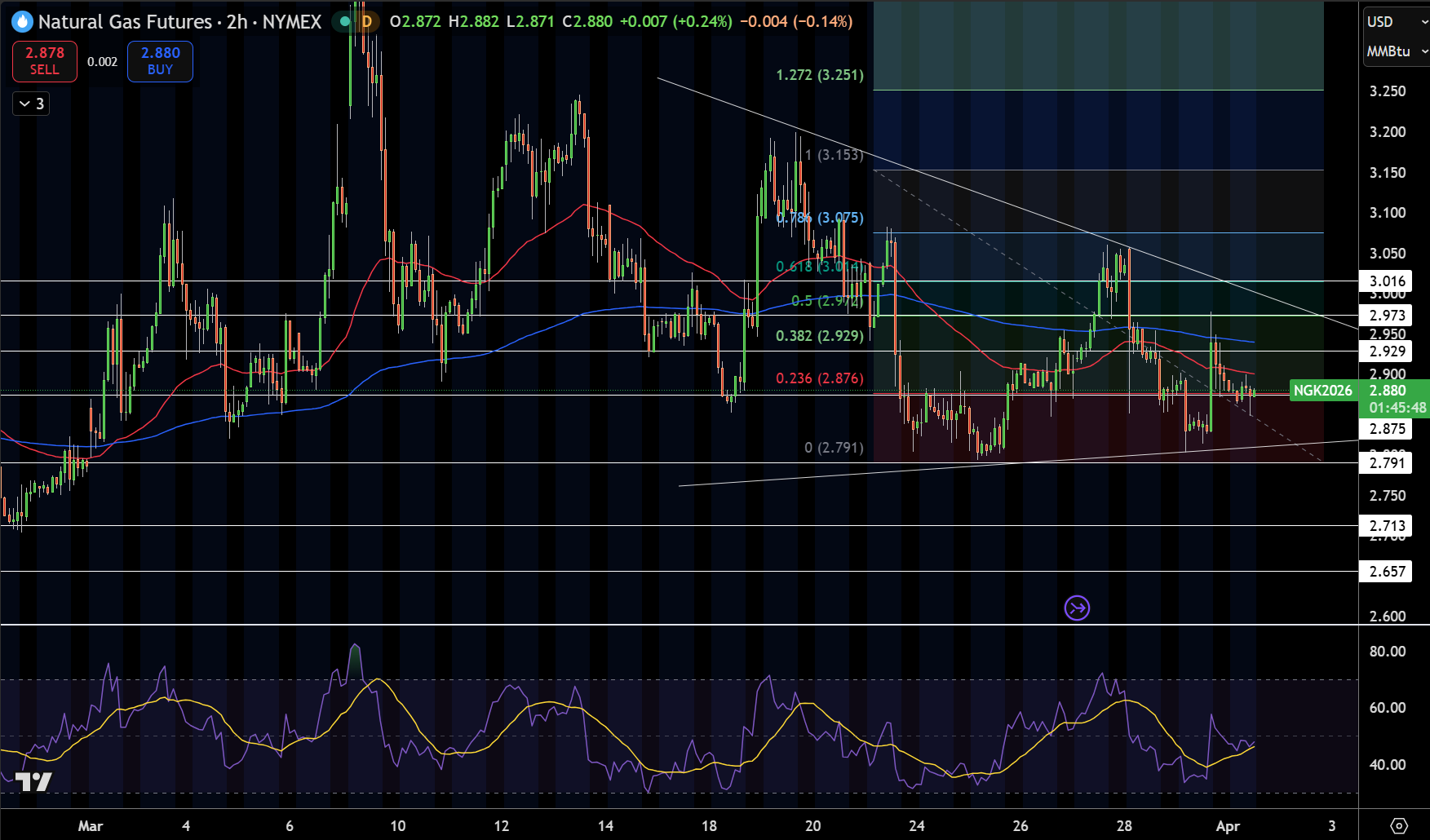This screenshot has width=1430, height=840.
Task: Click the 01:45:48 bar countdown timer
Action: (1397, 408)
